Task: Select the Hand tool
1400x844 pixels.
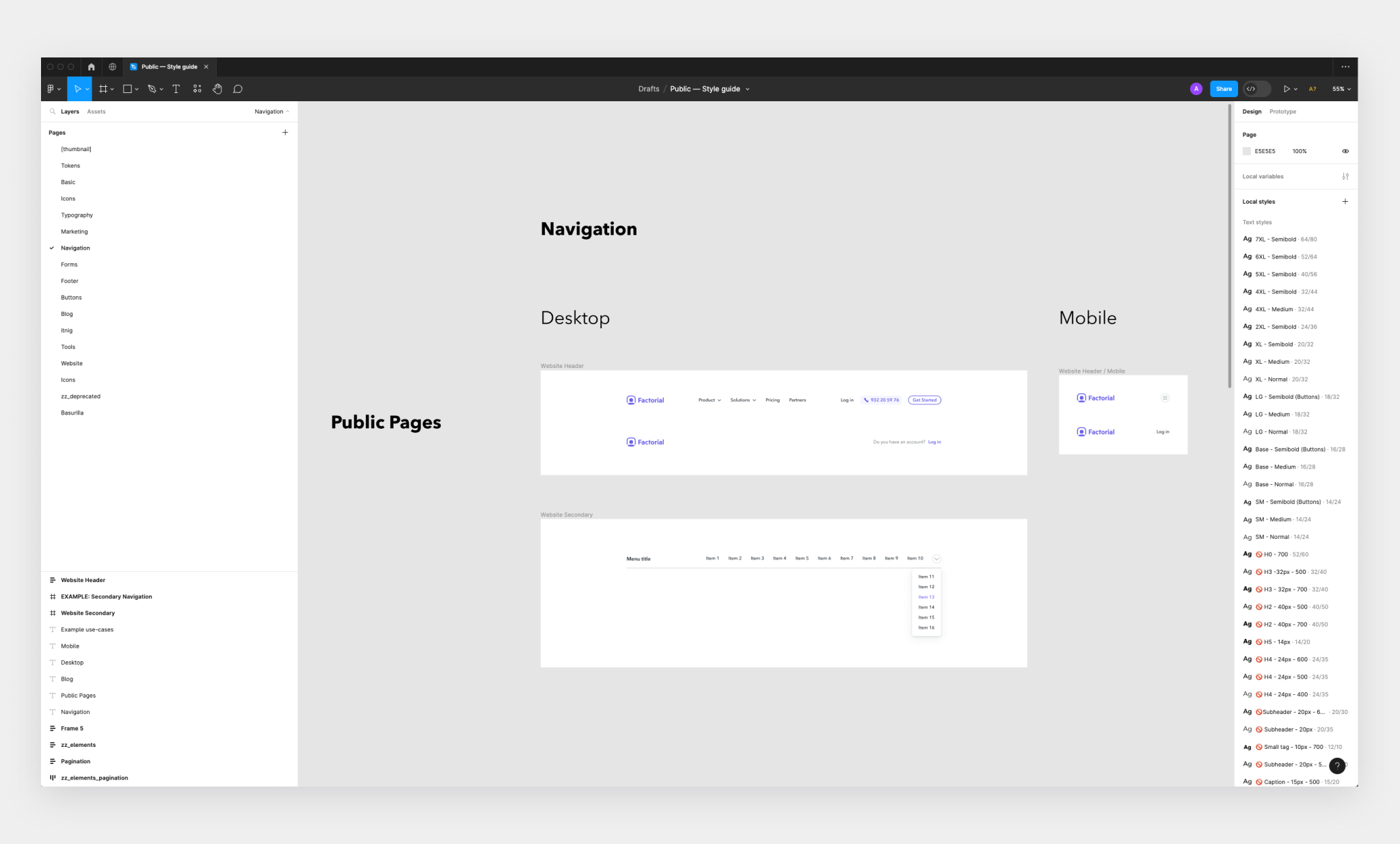Action: point(217,89)
